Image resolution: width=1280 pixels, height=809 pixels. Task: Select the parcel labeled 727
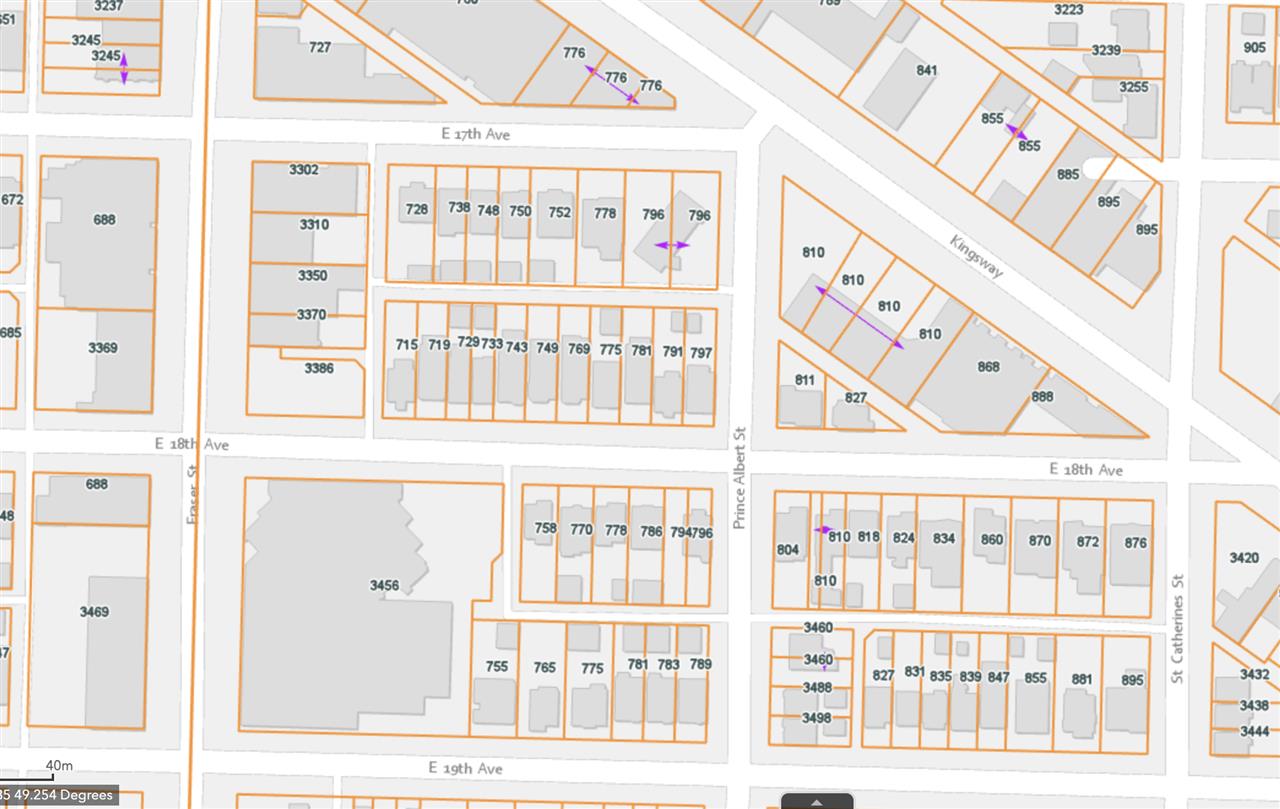tap(320, 48)
